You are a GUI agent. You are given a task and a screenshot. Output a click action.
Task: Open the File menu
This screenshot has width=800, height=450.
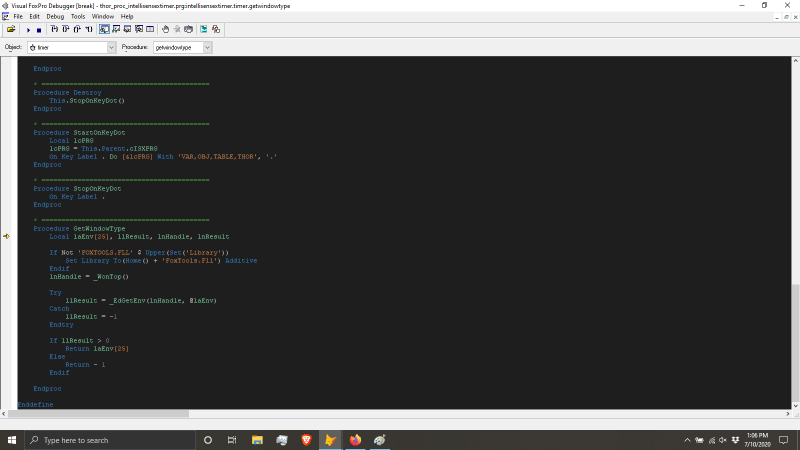[x=18, y=16]
